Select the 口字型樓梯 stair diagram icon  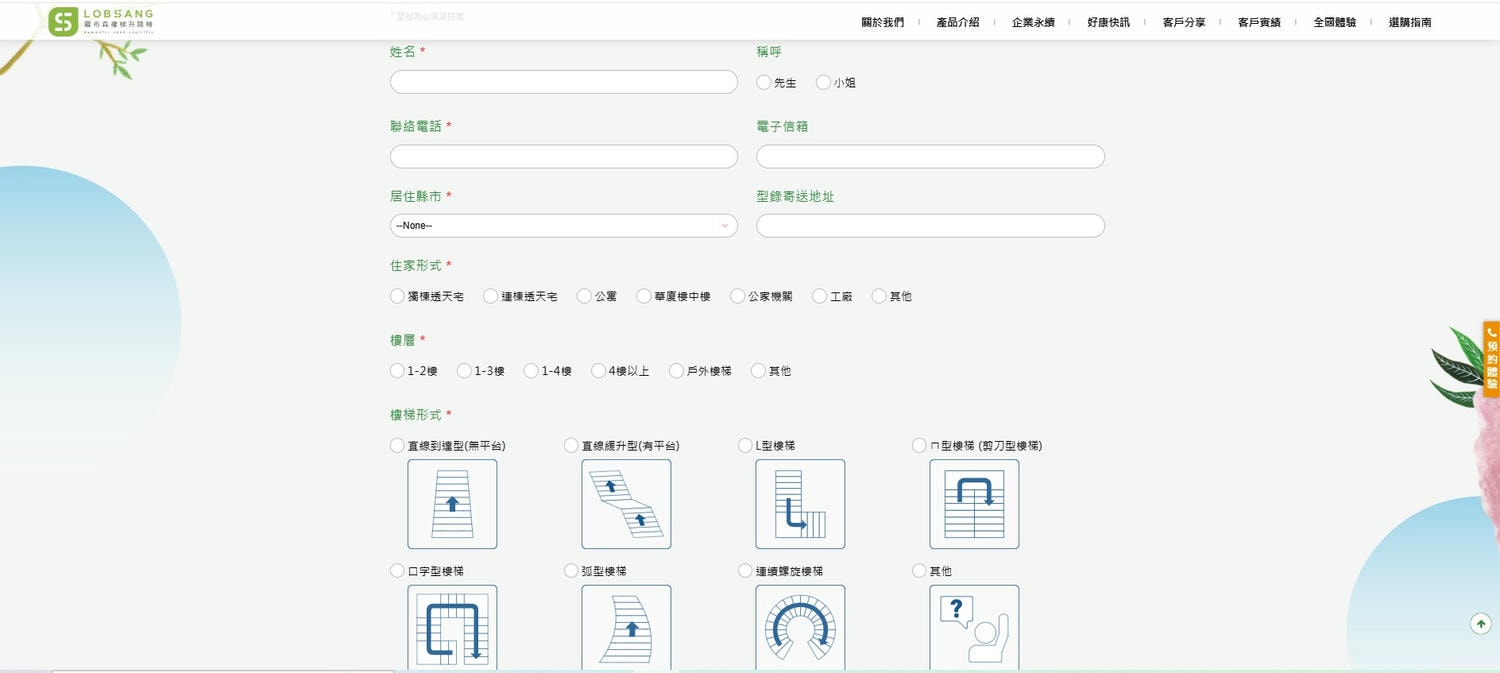(452, 628)
